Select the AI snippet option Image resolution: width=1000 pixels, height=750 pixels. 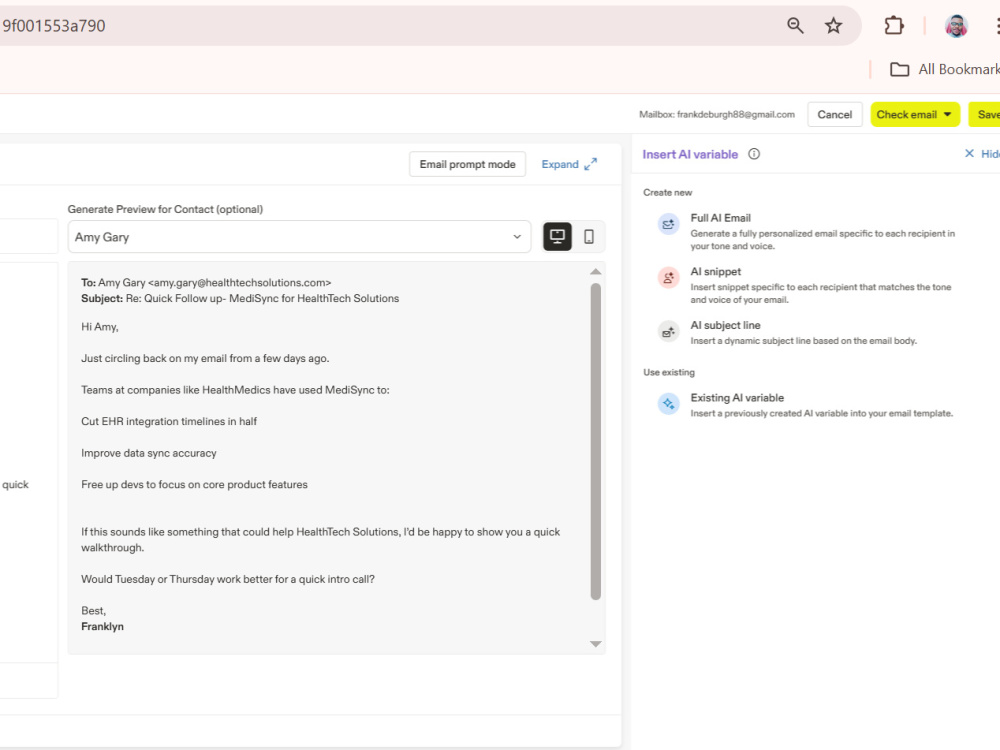tap(806, 285)
